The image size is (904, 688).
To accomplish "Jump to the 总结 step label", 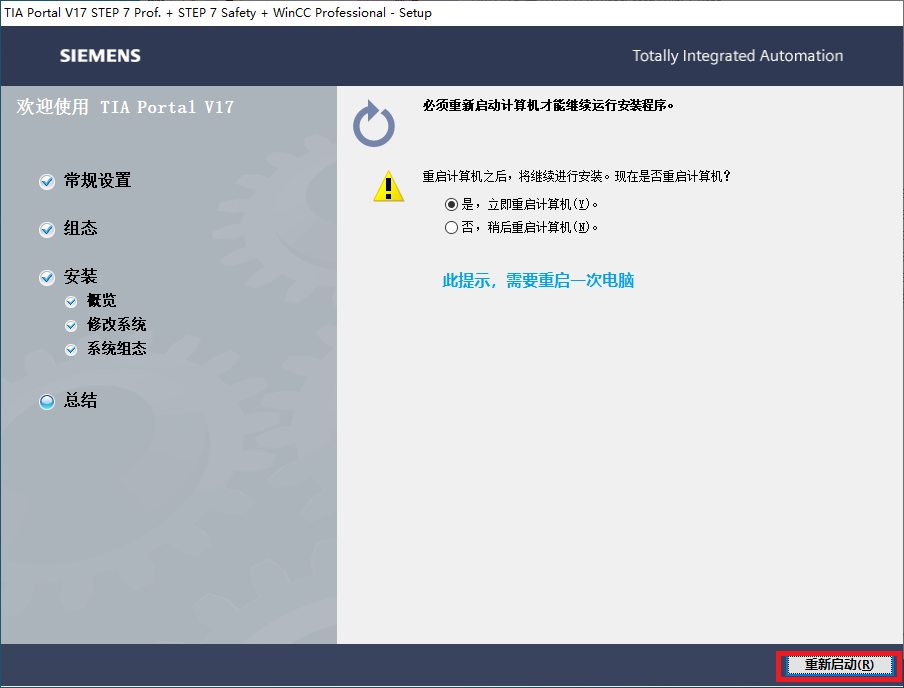I will [x=81, y=401].
